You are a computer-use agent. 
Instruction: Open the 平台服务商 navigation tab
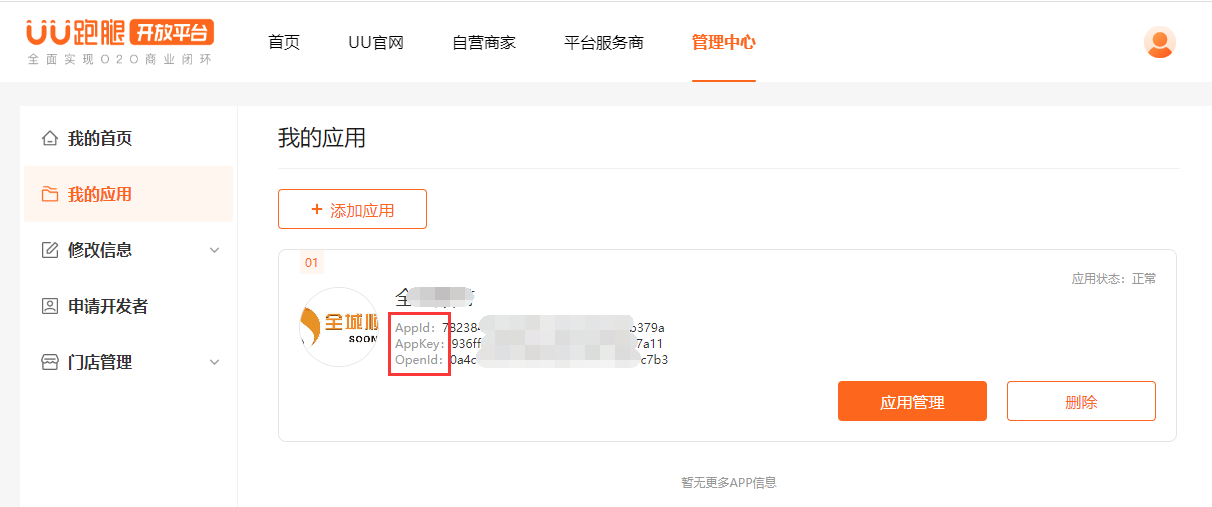(604, 42)
